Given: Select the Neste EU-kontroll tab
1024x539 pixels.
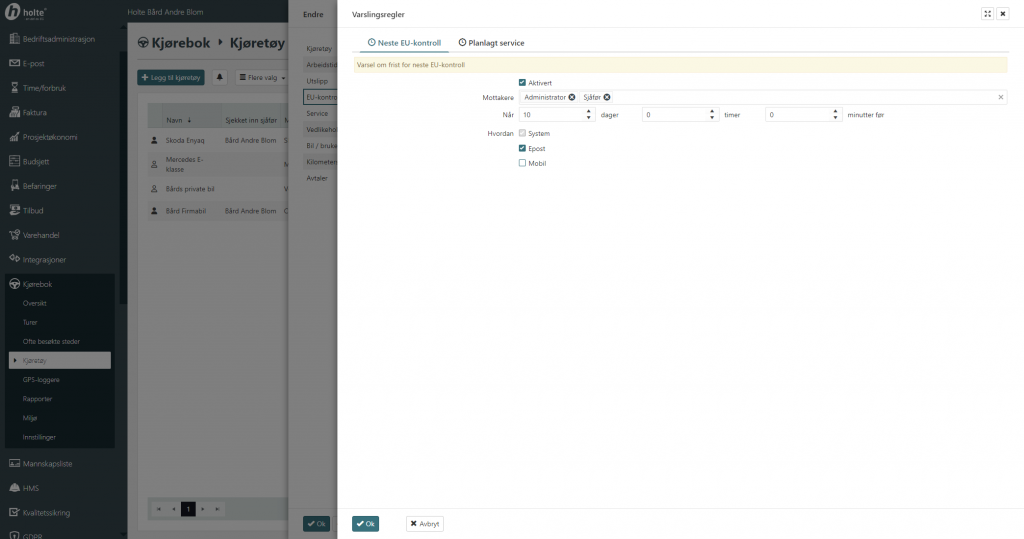Looking at the screenshot, I should (404, 43).
